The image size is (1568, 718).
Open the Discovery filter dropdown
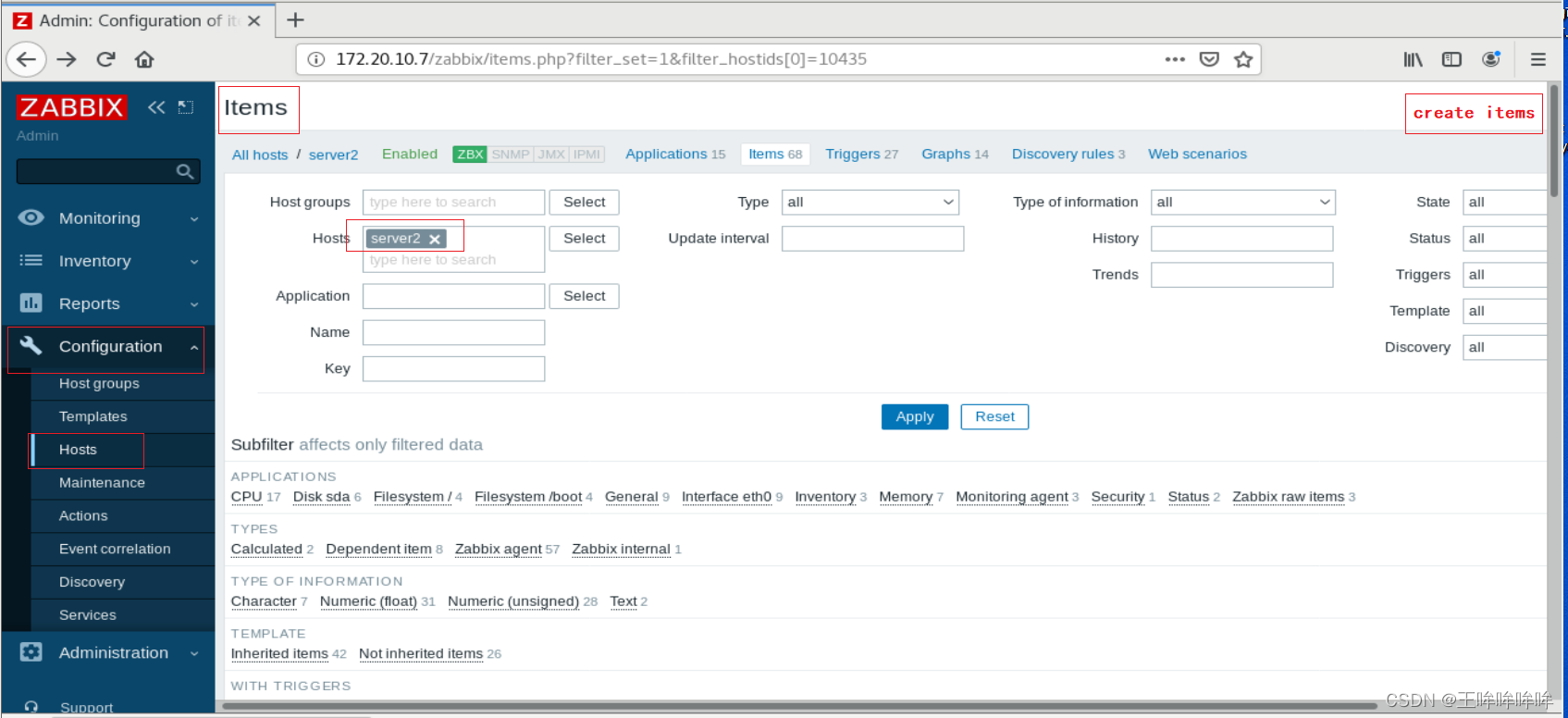(x=1504, y=347)
